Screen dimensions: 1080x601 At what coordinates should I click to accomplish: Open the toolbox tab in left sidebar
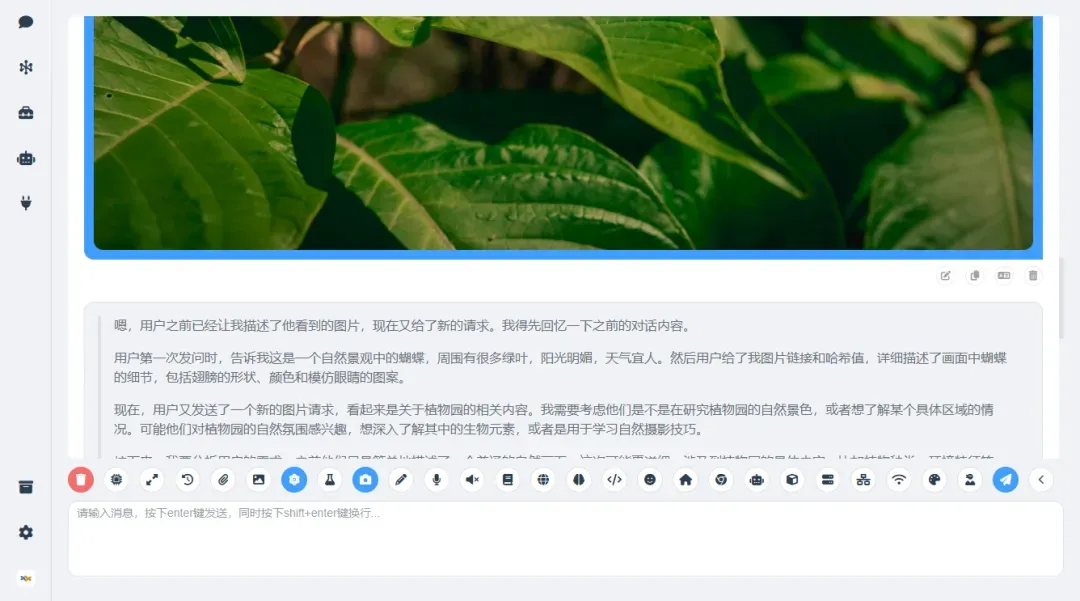[26, 113]
